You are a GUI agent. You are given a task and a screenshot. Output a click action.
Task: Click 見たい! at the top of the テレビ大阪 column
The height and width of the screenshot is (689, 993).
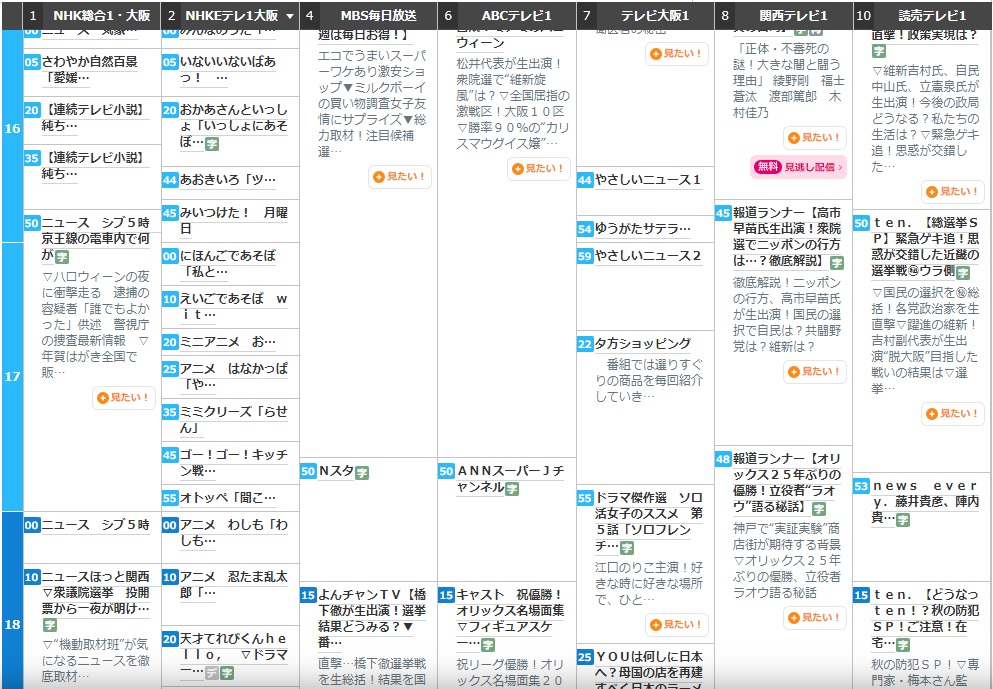coord(676,54)
